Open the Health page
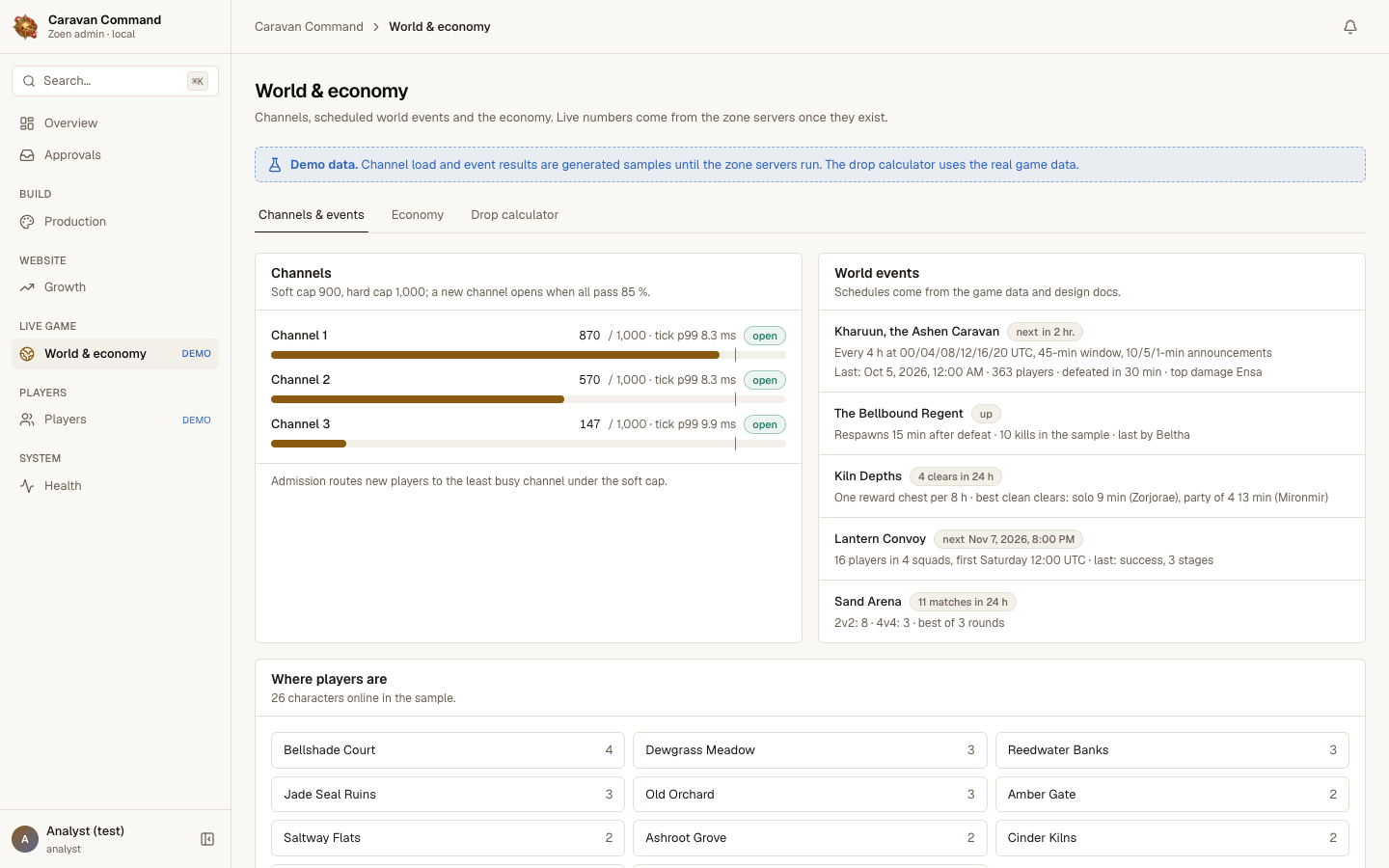Image resolution: width=1389 pixels, height=868 pixels. pyautogui.click(x=115, y=486)
